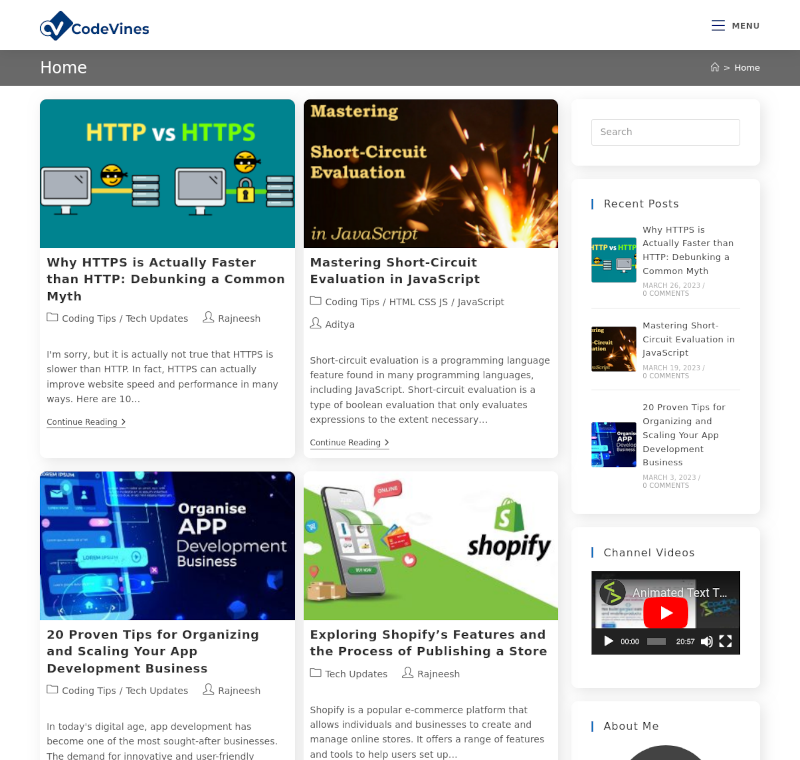Open recent post thumbnail for App Development
Screen dimensions: 800x760
click(614, 445)
